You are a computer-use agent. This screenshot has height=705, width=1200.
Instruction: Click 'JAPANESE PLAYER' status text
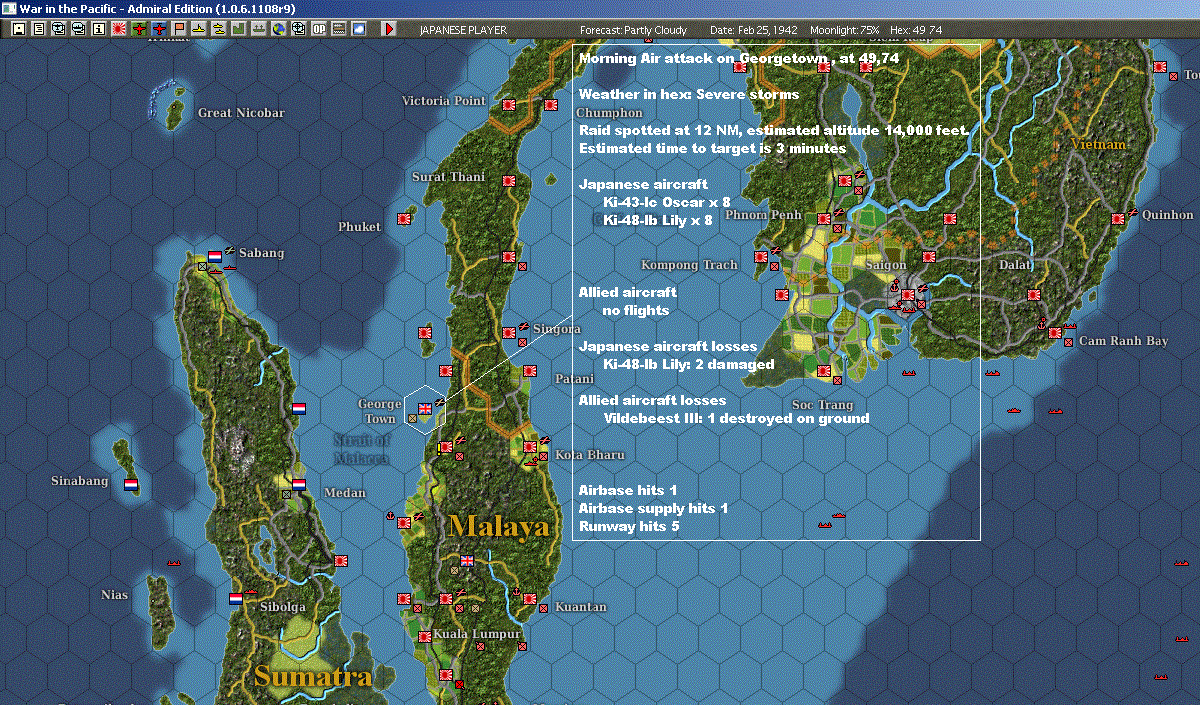click(463, 30)
